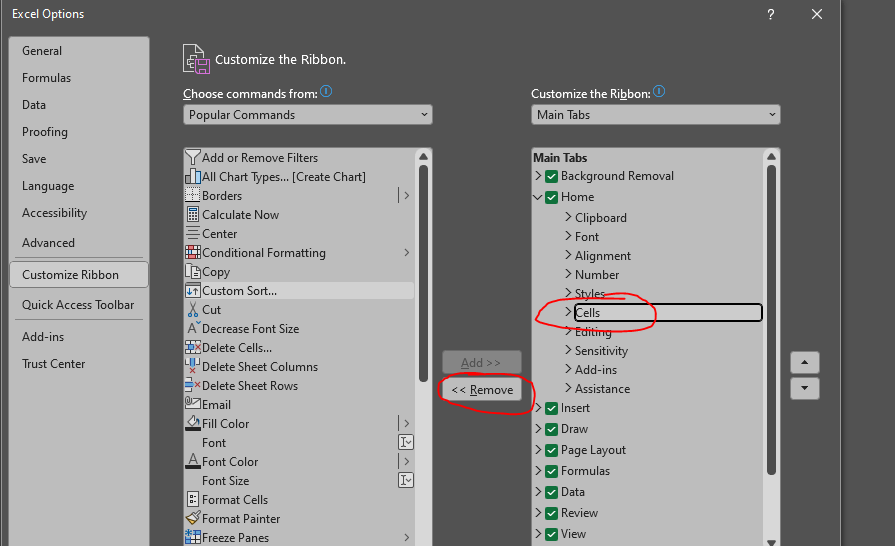The width and height of the screenshot is (895, 546).
Task: Click the info icon beside Choose commands from
Action: point(326,91)
